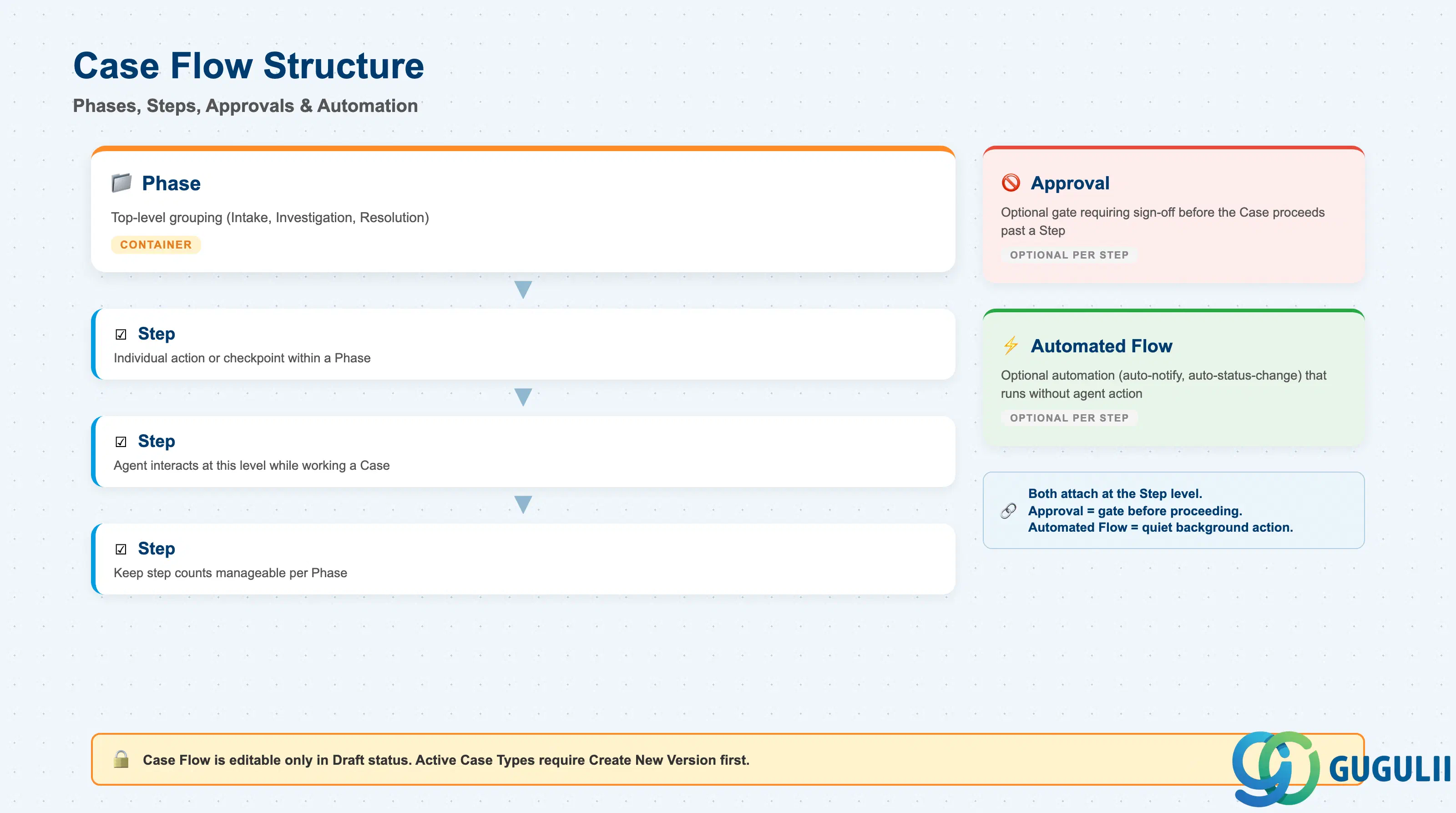
Task: Click the OPTIONAL PER STEP badge under Automated Flow
Action: (x=1069, y=418)
